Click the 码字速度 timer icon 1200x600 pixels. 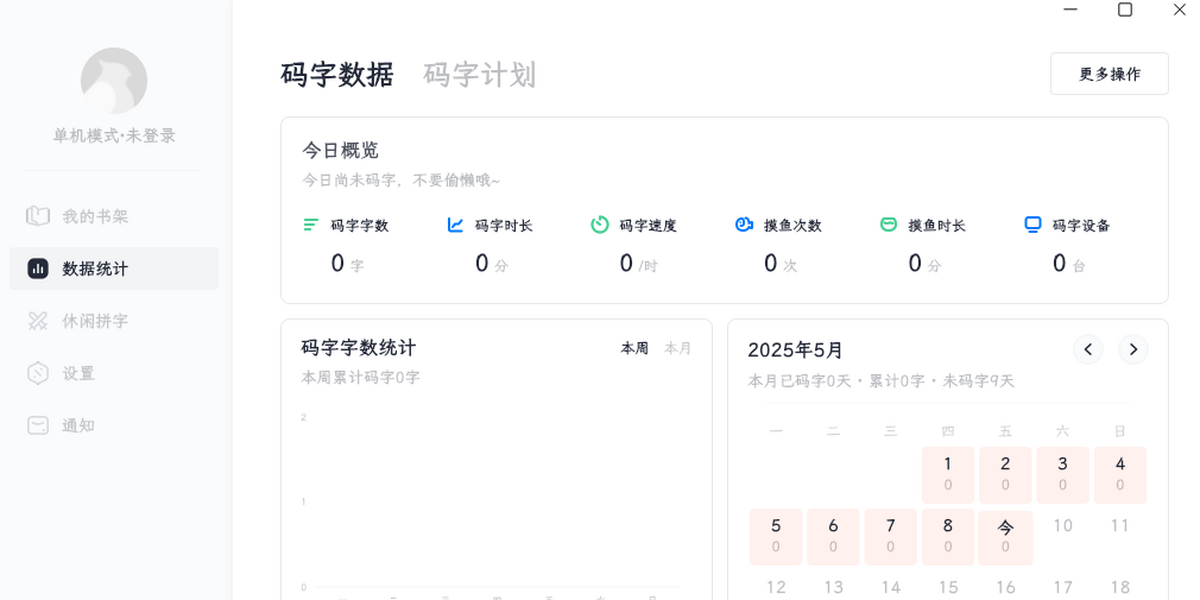coord(599,225)
